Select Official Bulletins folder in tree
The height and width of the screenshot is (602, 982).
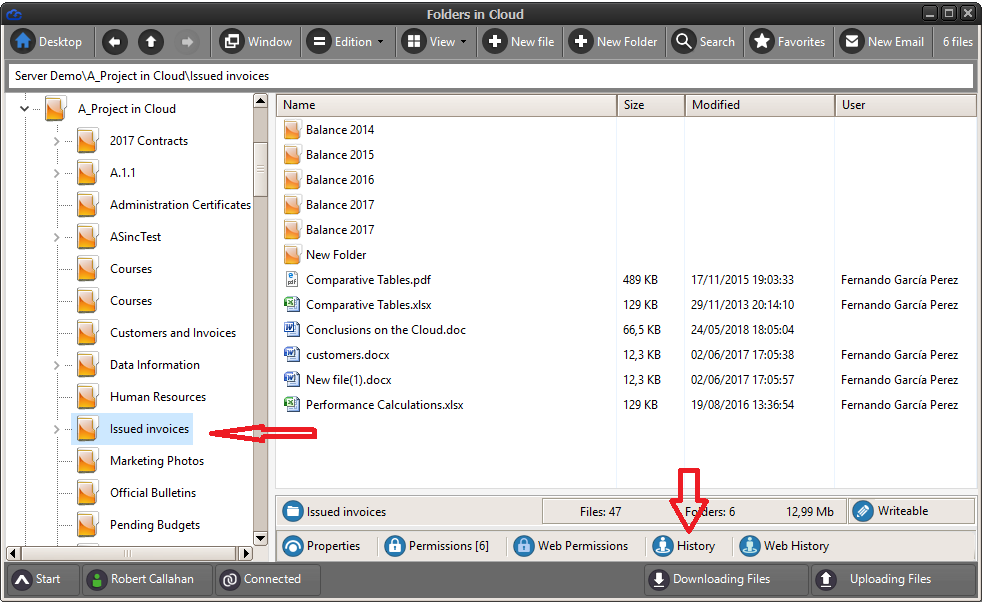[x=153, y=492]
